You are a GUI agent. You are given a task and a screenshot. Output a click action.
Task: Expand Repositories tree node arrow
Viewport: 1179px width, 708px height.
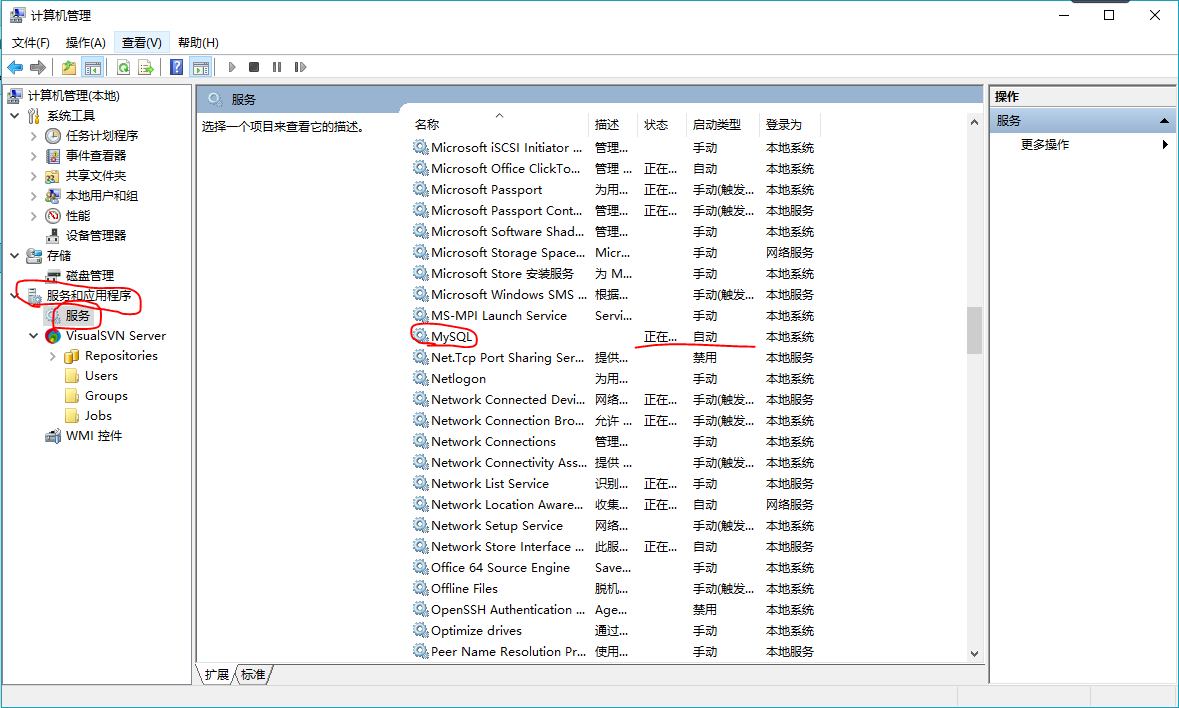(53, 356)
